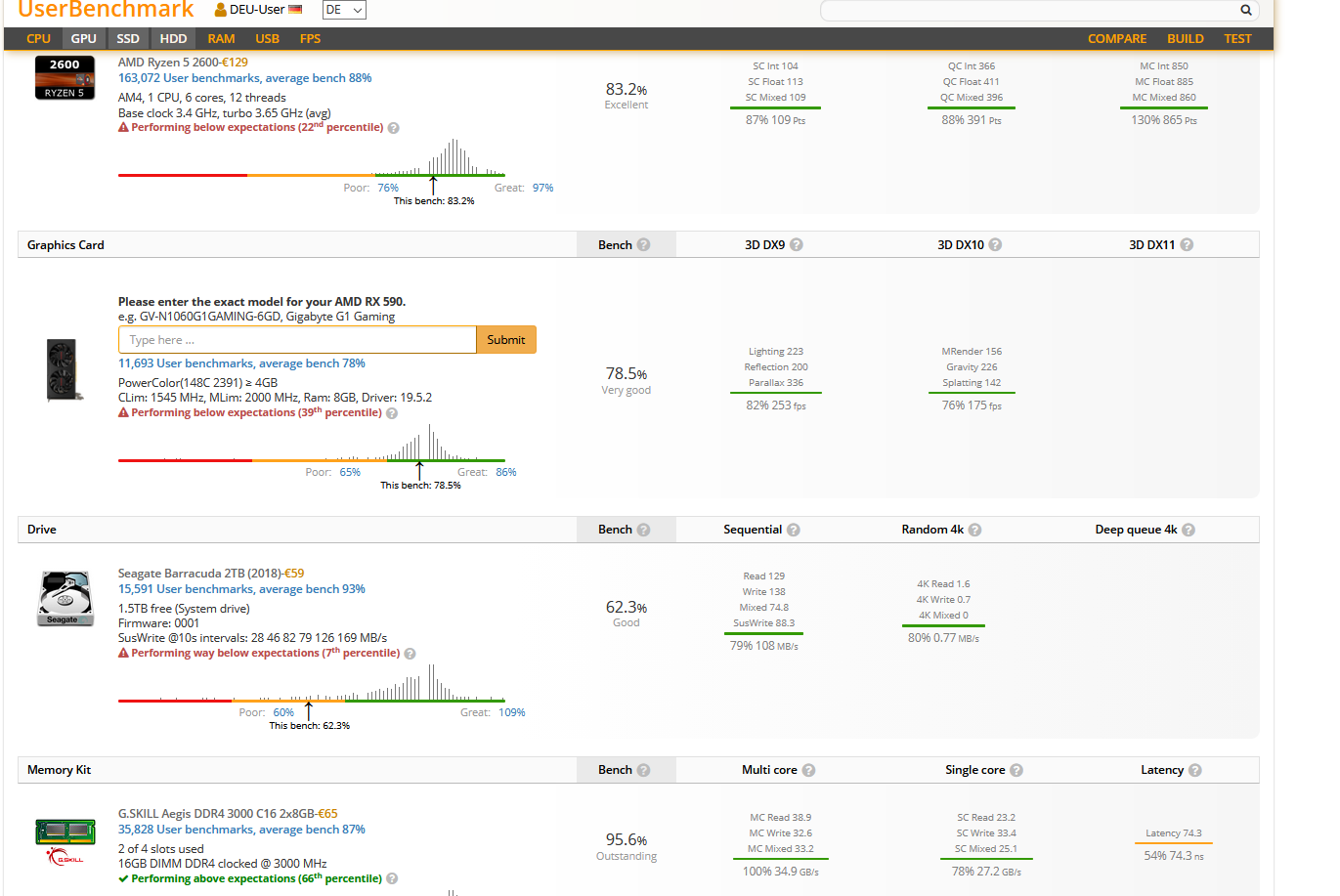Click help icon next to Random 4k
Viewport: 1340px width, 896px height.
(974, 530)
